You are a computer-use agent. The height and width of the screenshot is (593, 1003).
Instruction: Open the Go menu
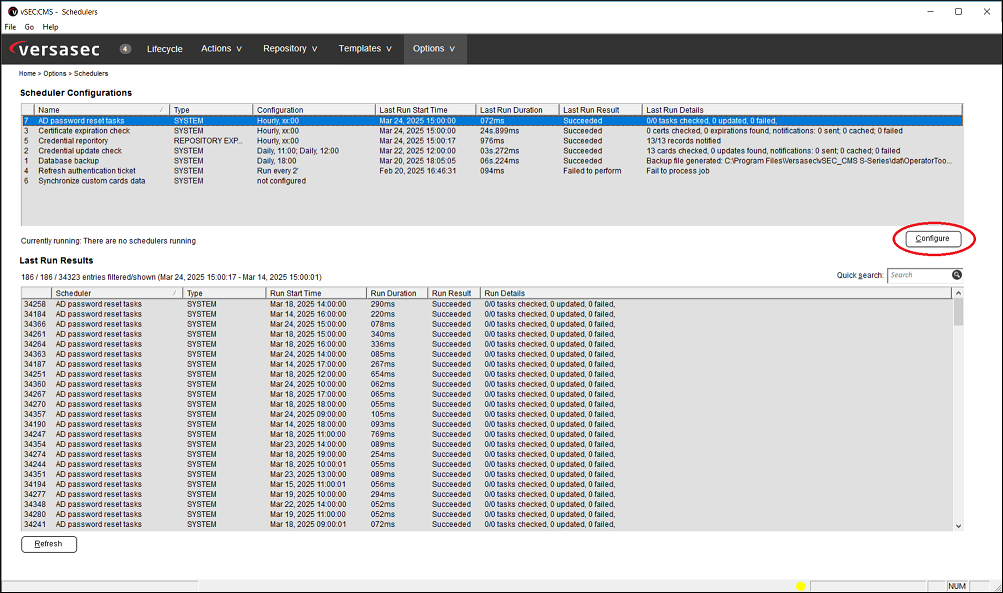tap(29, 27)
